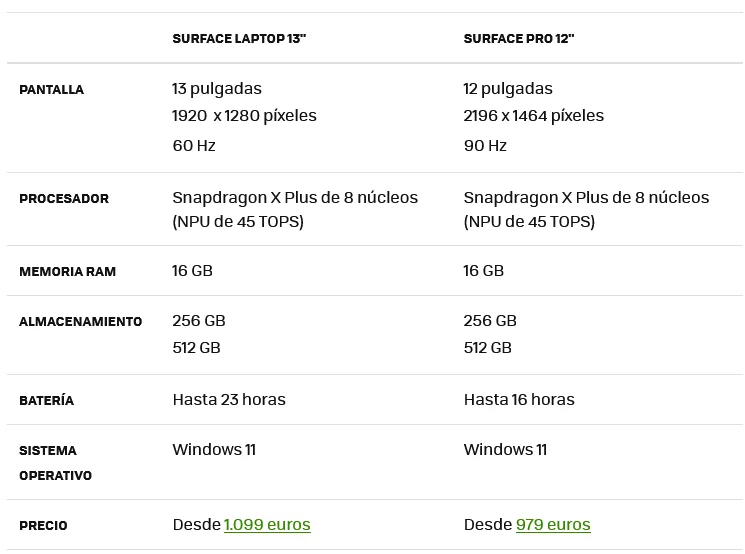Click the 60 Hz refresh rate text
This screenshot has width=745, height=554.
194,146
